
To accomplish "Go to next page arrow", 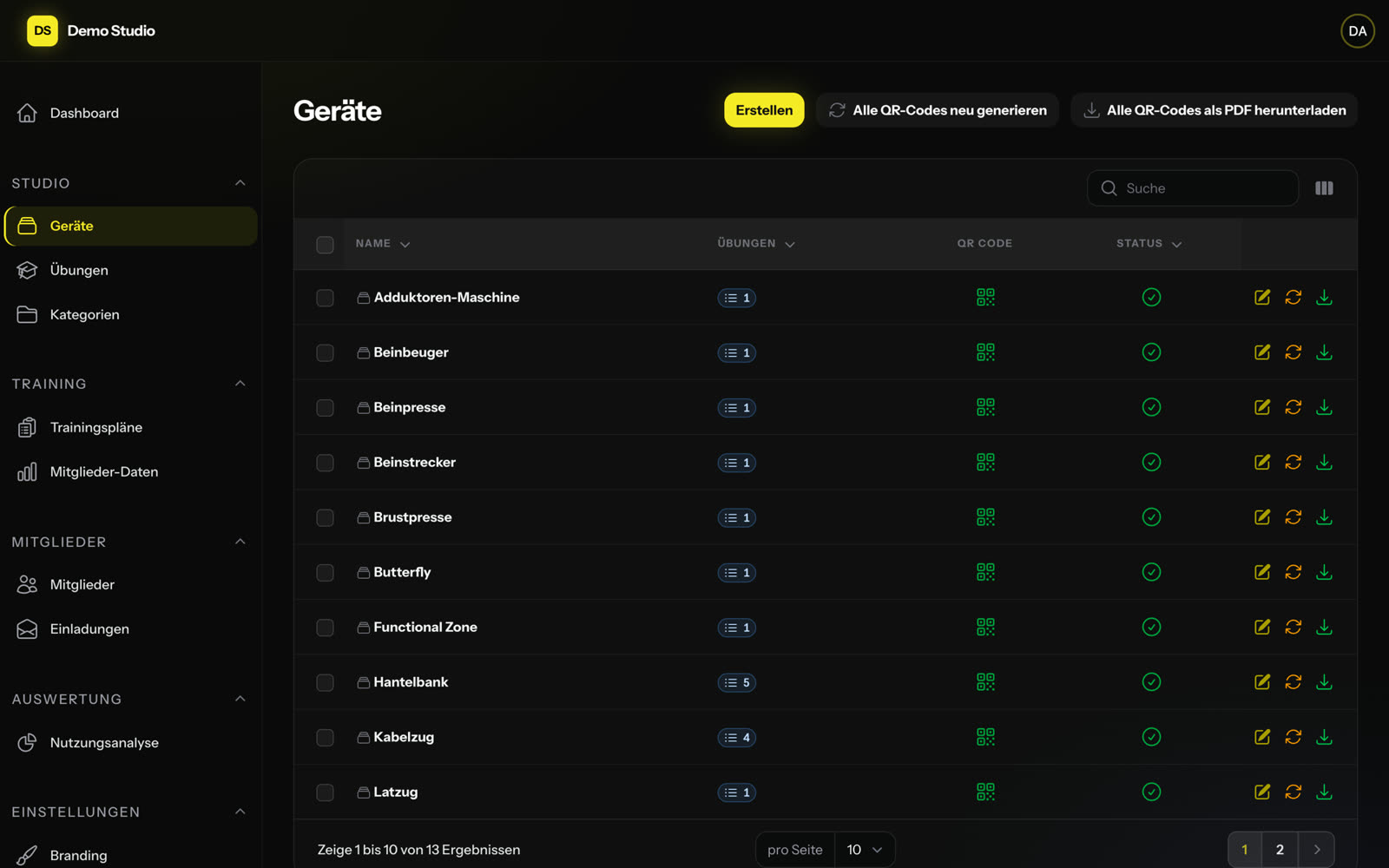I will click(x=1317, y=850).
